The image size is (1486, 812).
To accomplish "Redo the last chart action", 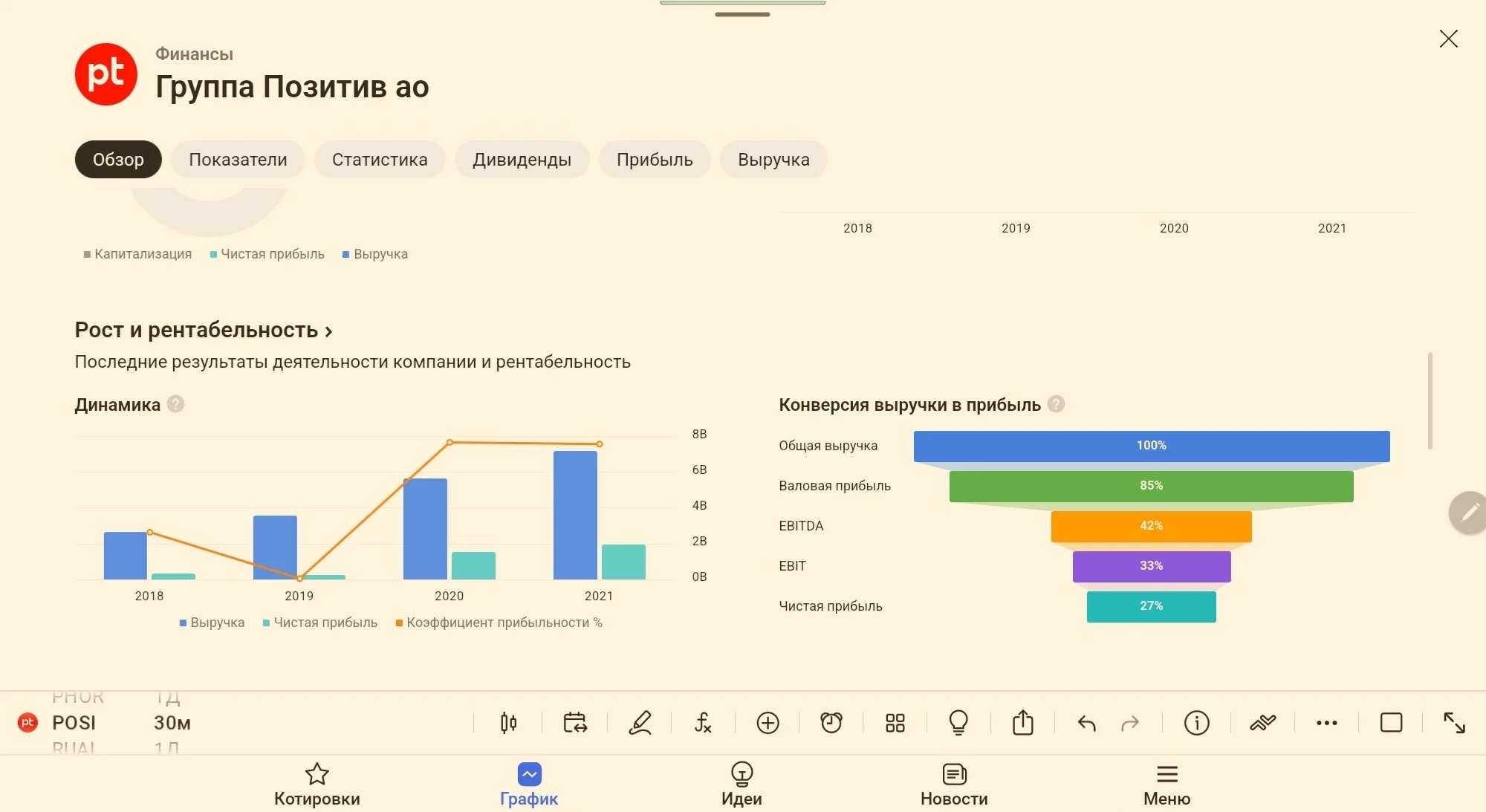I will (x=1130, y=723).
